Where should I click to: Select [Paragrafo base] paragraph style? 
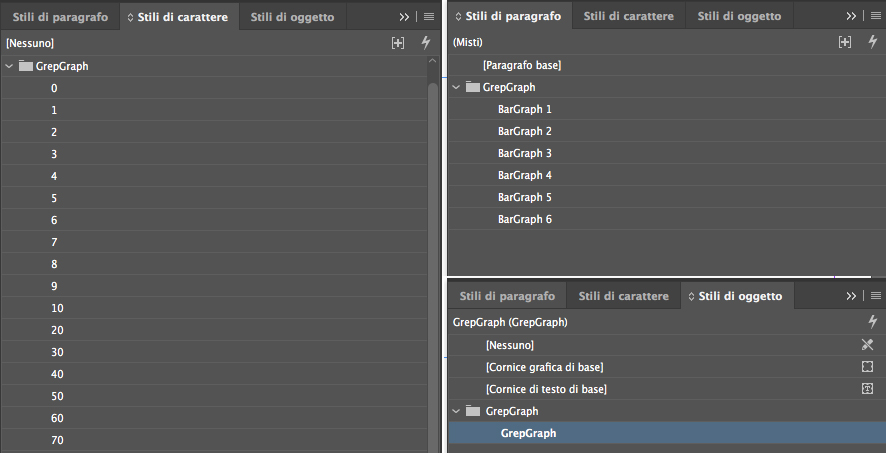tap(667, 66)
